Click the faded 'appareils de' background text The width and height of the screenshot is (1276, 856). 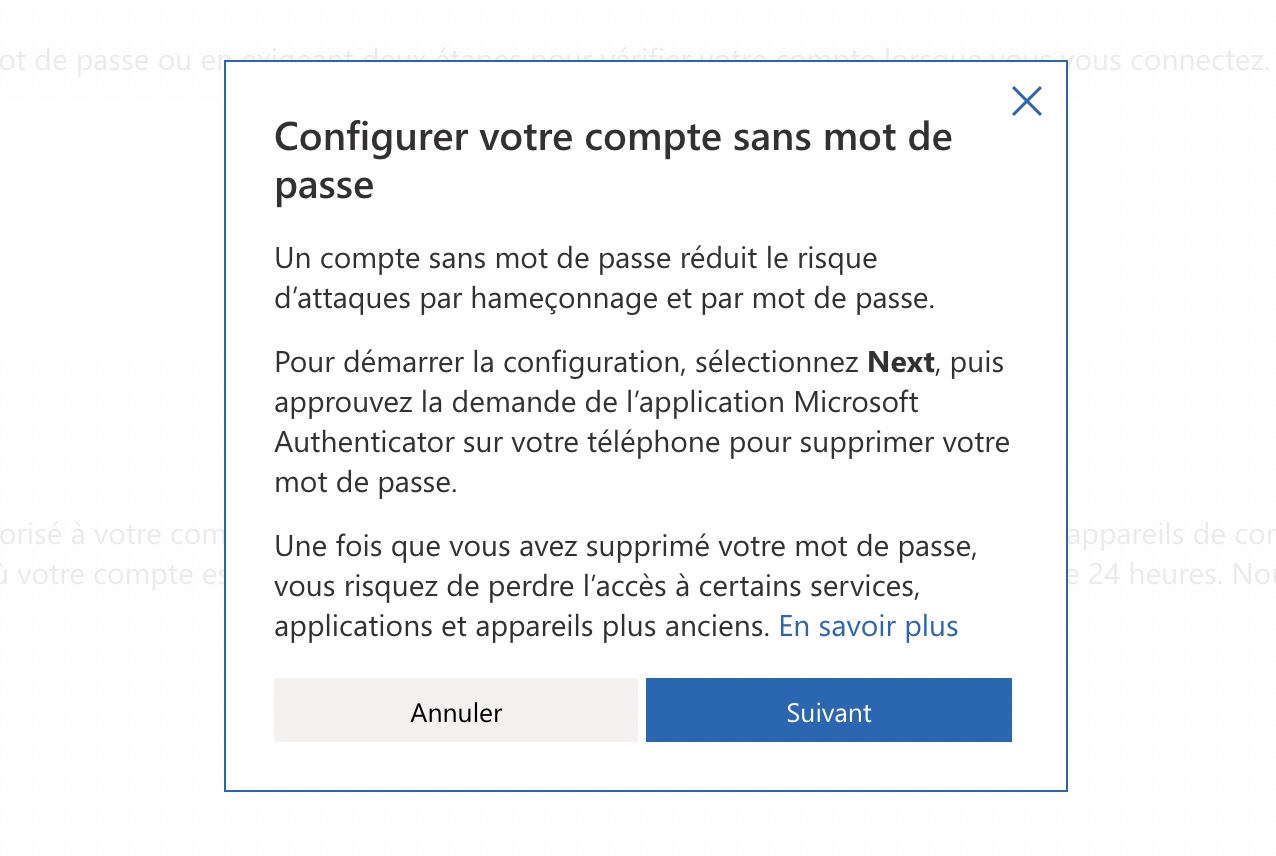(x=1152, y=533)
